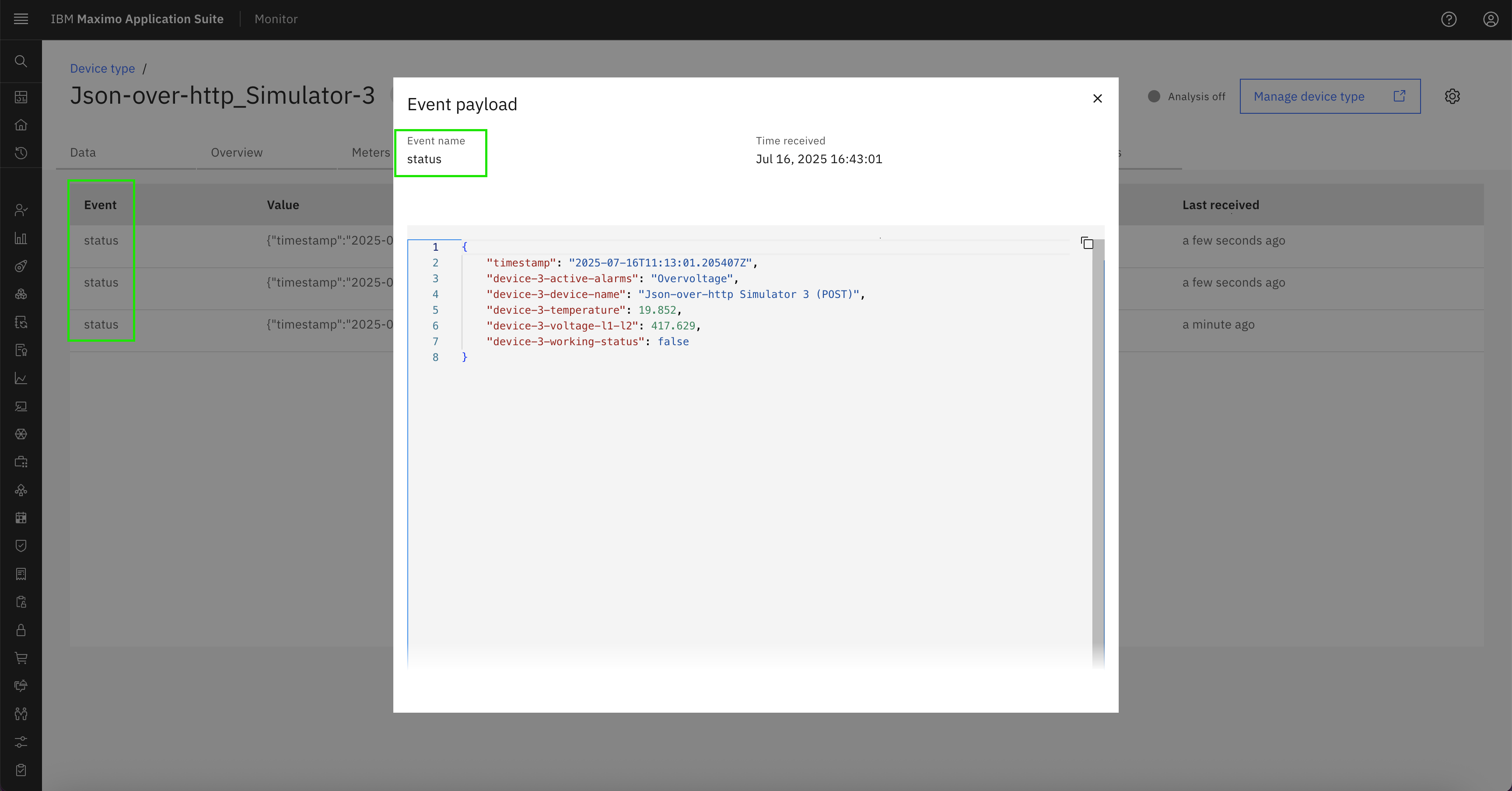Switch to the Overview tab
1512x791 pixels.
click(x=237, y=153)
